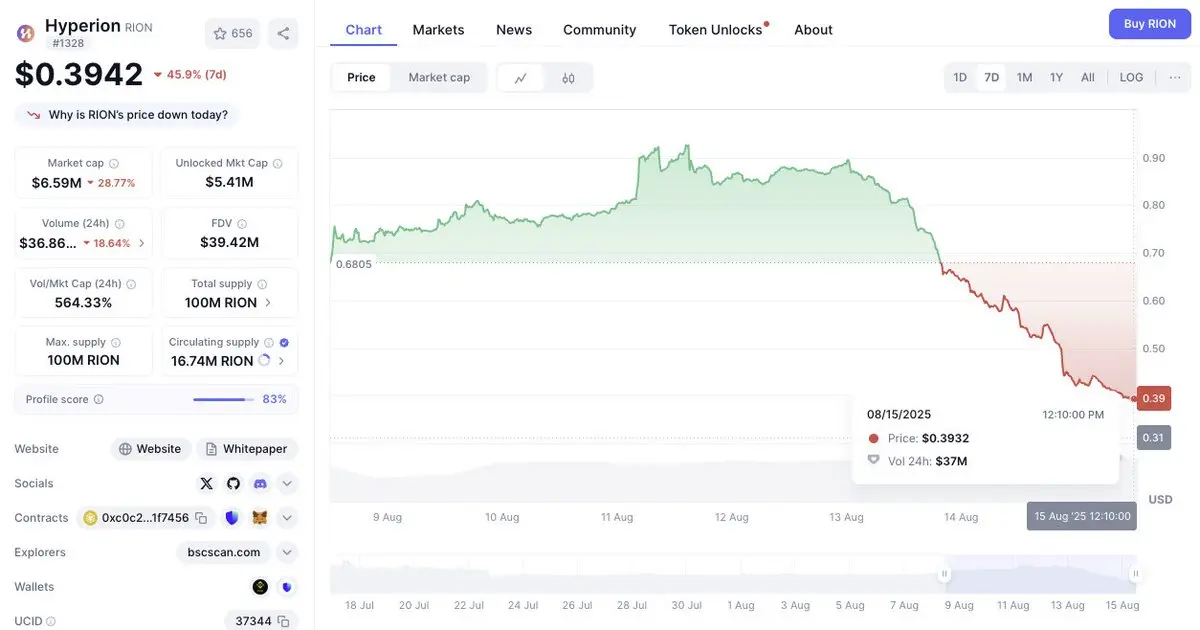This screenshot has height=630, width=1200.
Task: Expand Total supply details chevron
Action: [x=268, y=302]
